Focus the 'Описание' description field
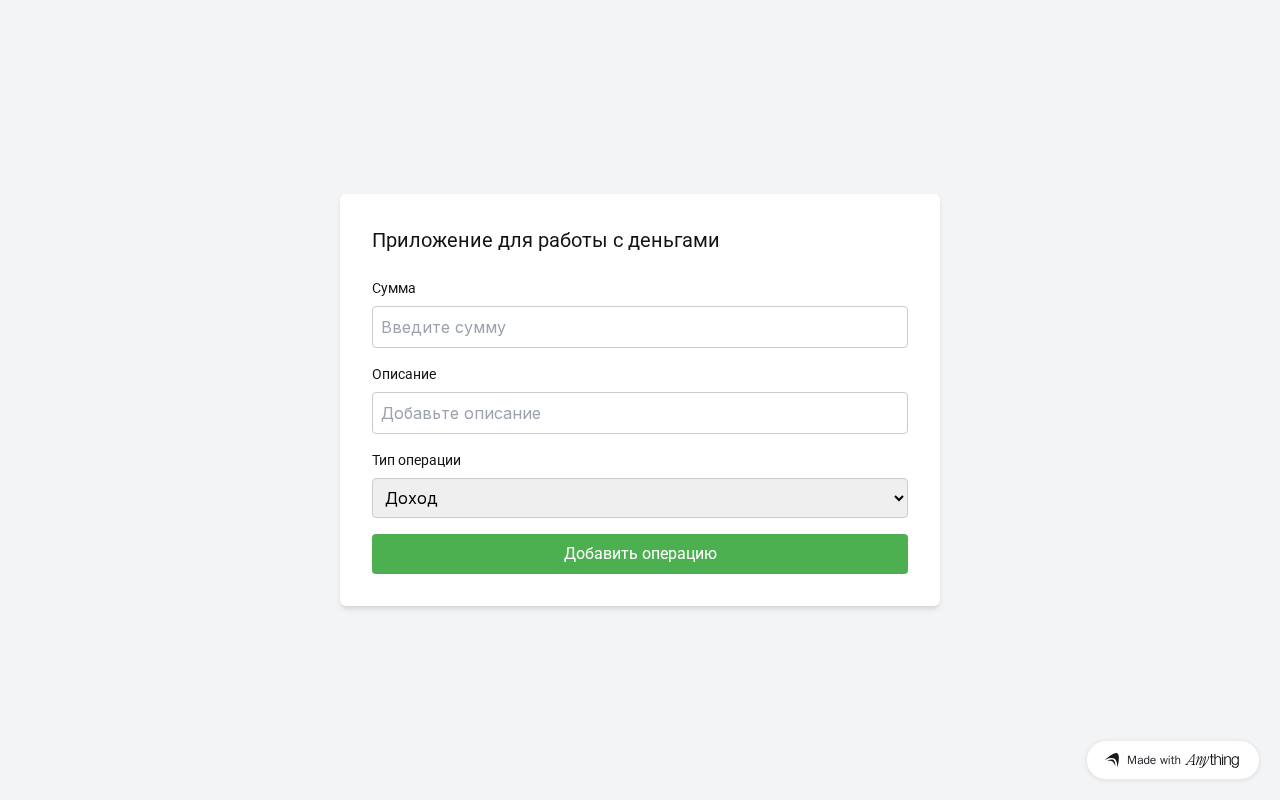This screenshot has width=1280, height=800. coord(640,413)
